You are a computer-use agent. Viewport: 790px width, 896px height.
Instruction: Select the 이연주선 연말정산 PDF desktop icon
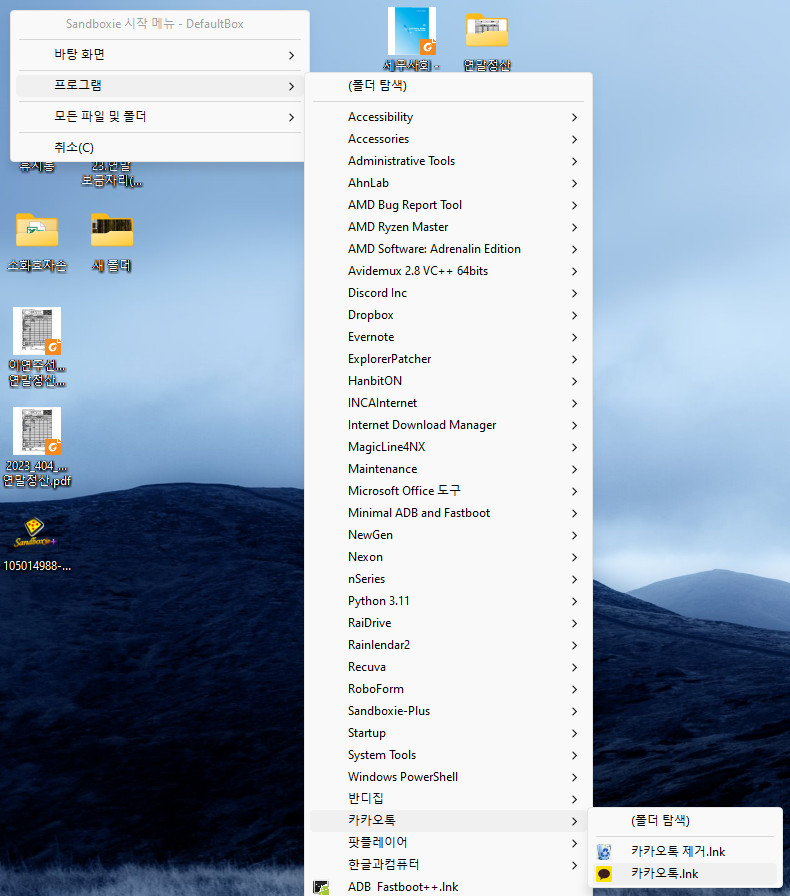[x=37, y=347]
